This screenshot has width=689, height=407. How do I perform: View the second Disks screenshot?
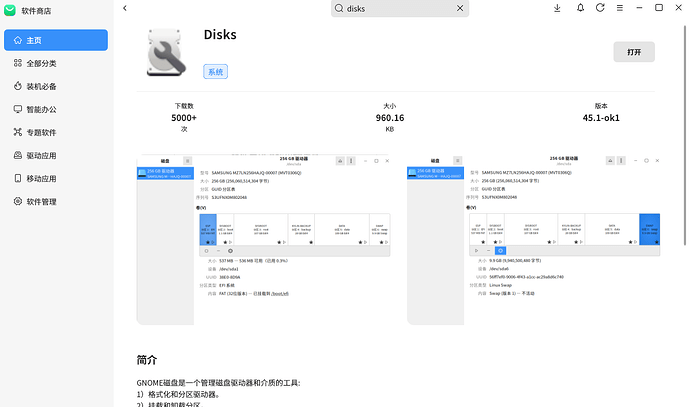coord(533,240)
